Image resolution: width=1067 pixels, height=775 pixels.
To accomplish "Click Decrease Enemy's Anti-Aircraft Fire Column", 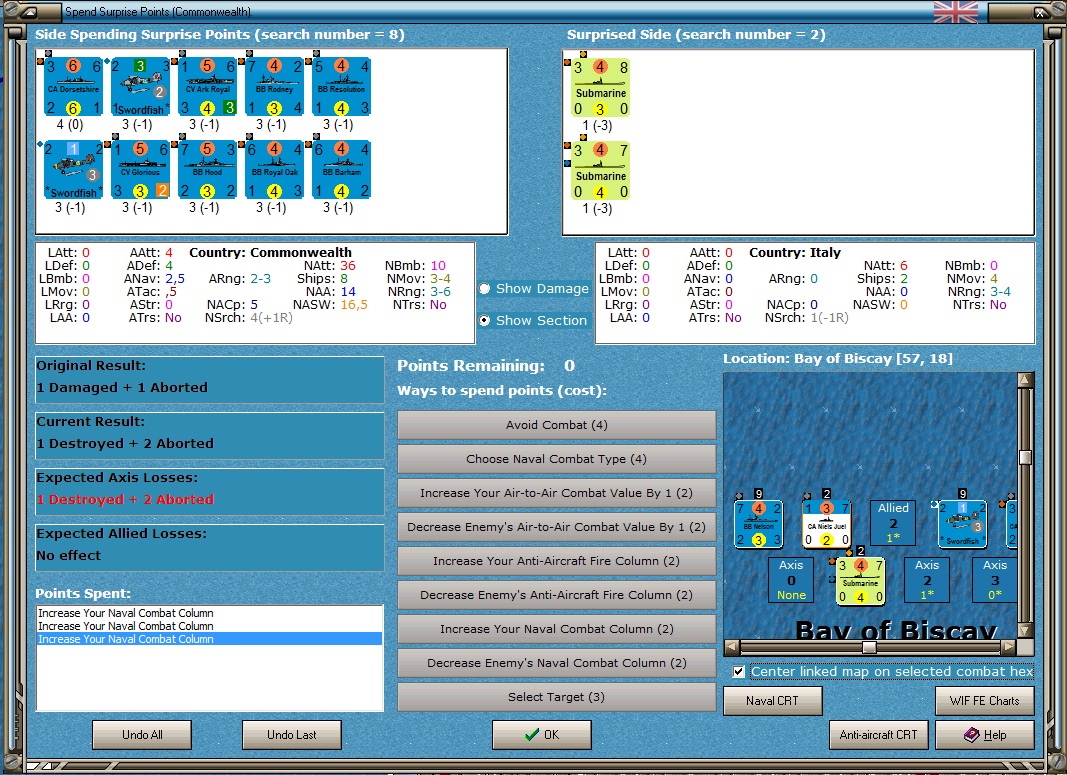I will point(557,595).
